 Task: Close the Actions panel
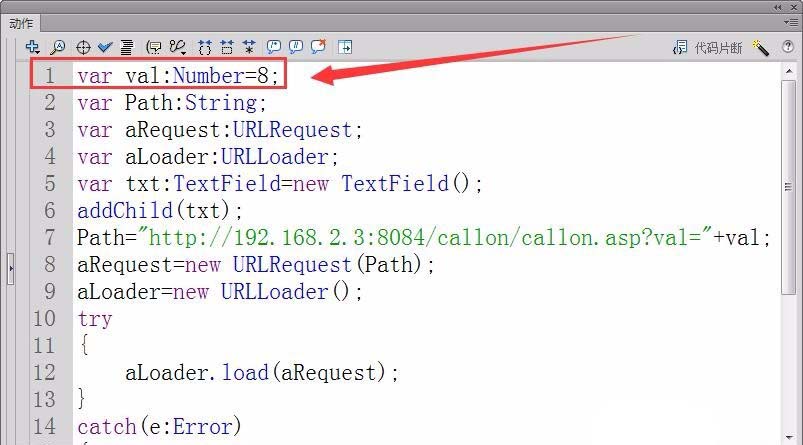click(794, 7)
